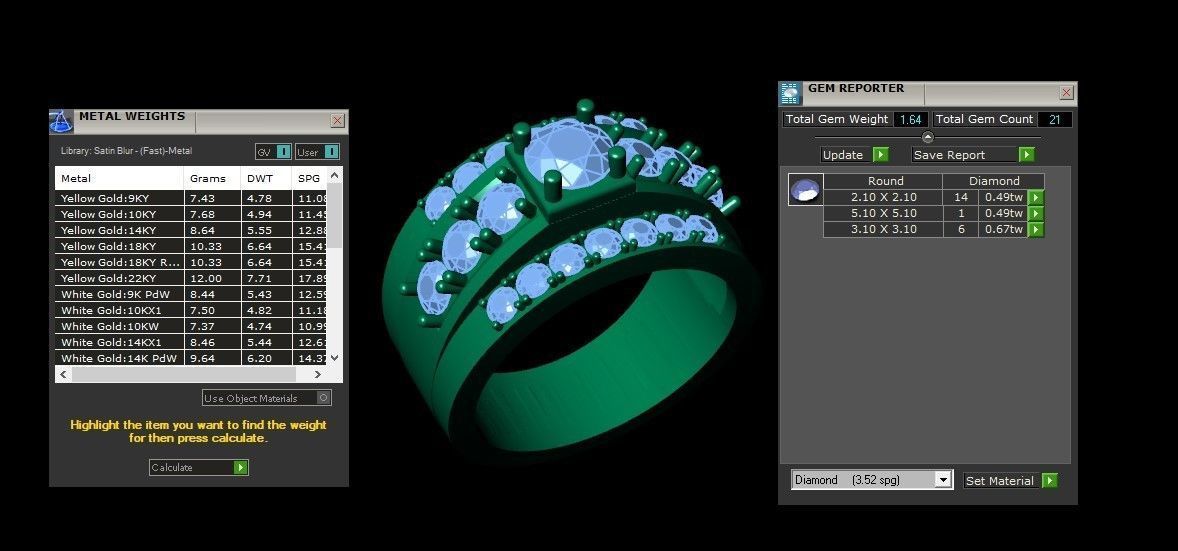Select the Yellow Gold:14KY row
The image size is (1178, 551).
point(192,230)
